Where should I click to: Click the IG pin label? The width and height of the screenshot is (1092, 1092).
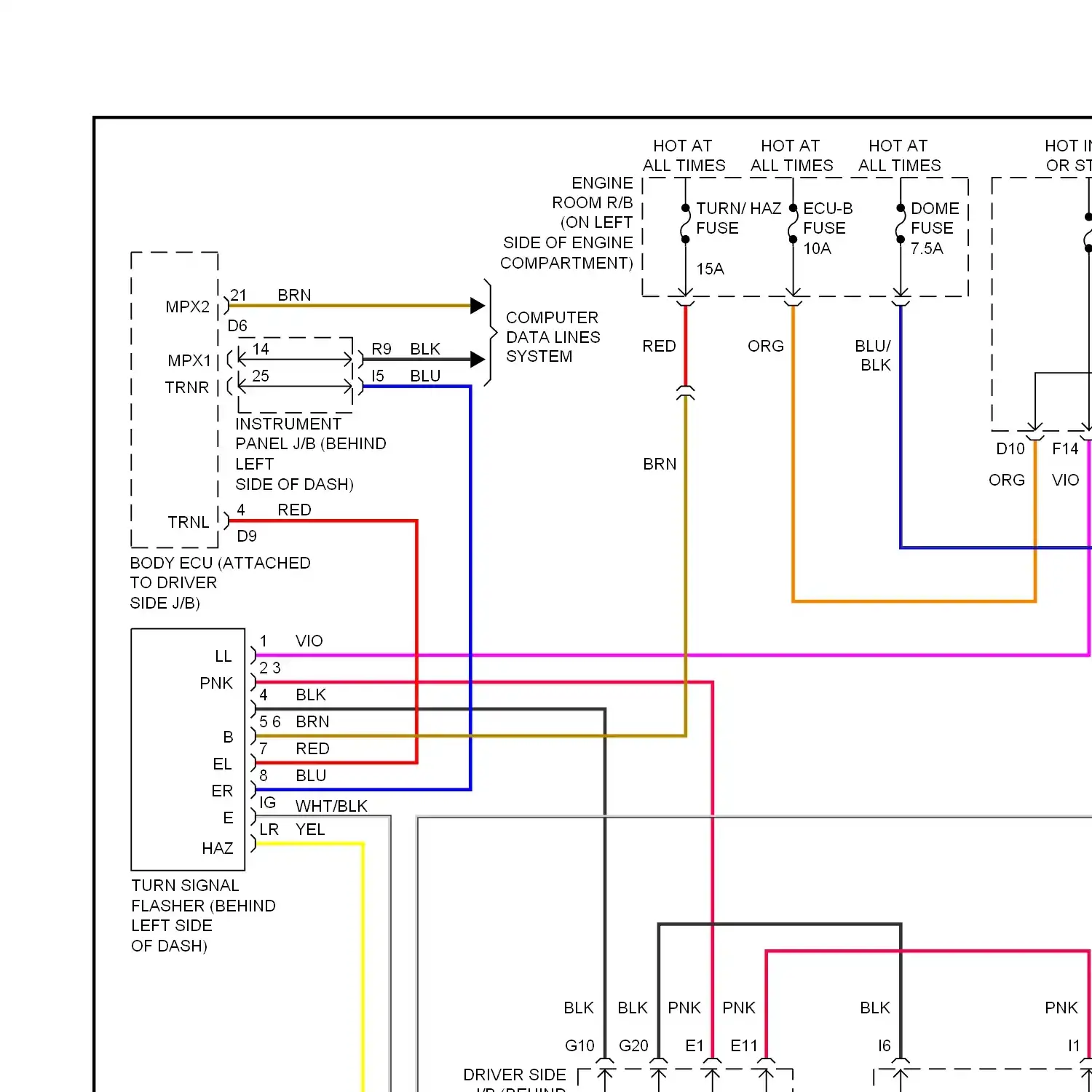pyautogui.click(x=268, y=802)
